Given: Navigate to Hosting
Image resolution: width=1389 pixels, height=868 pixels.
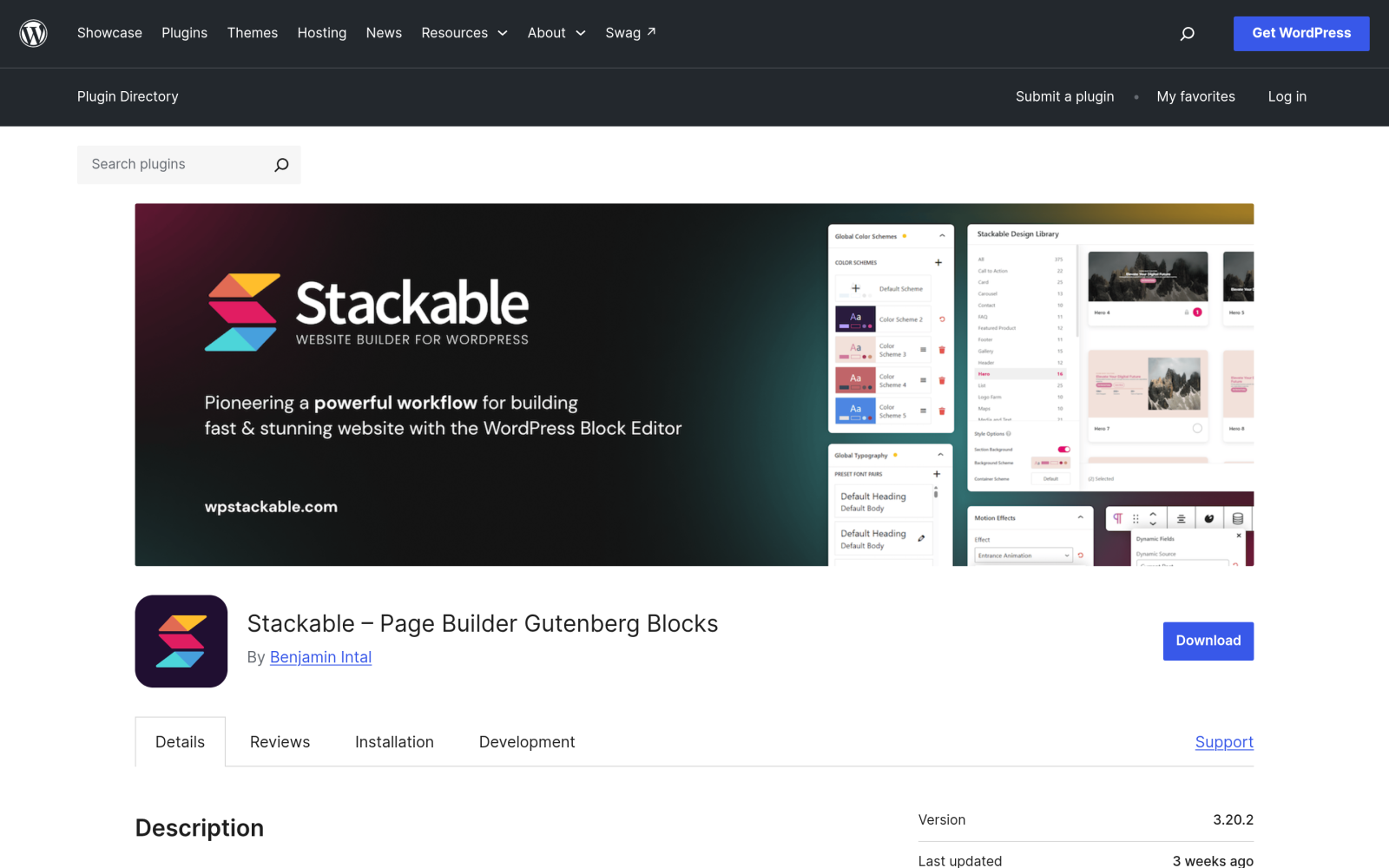Looking at the screenshot, I should [x=322, y=33].
